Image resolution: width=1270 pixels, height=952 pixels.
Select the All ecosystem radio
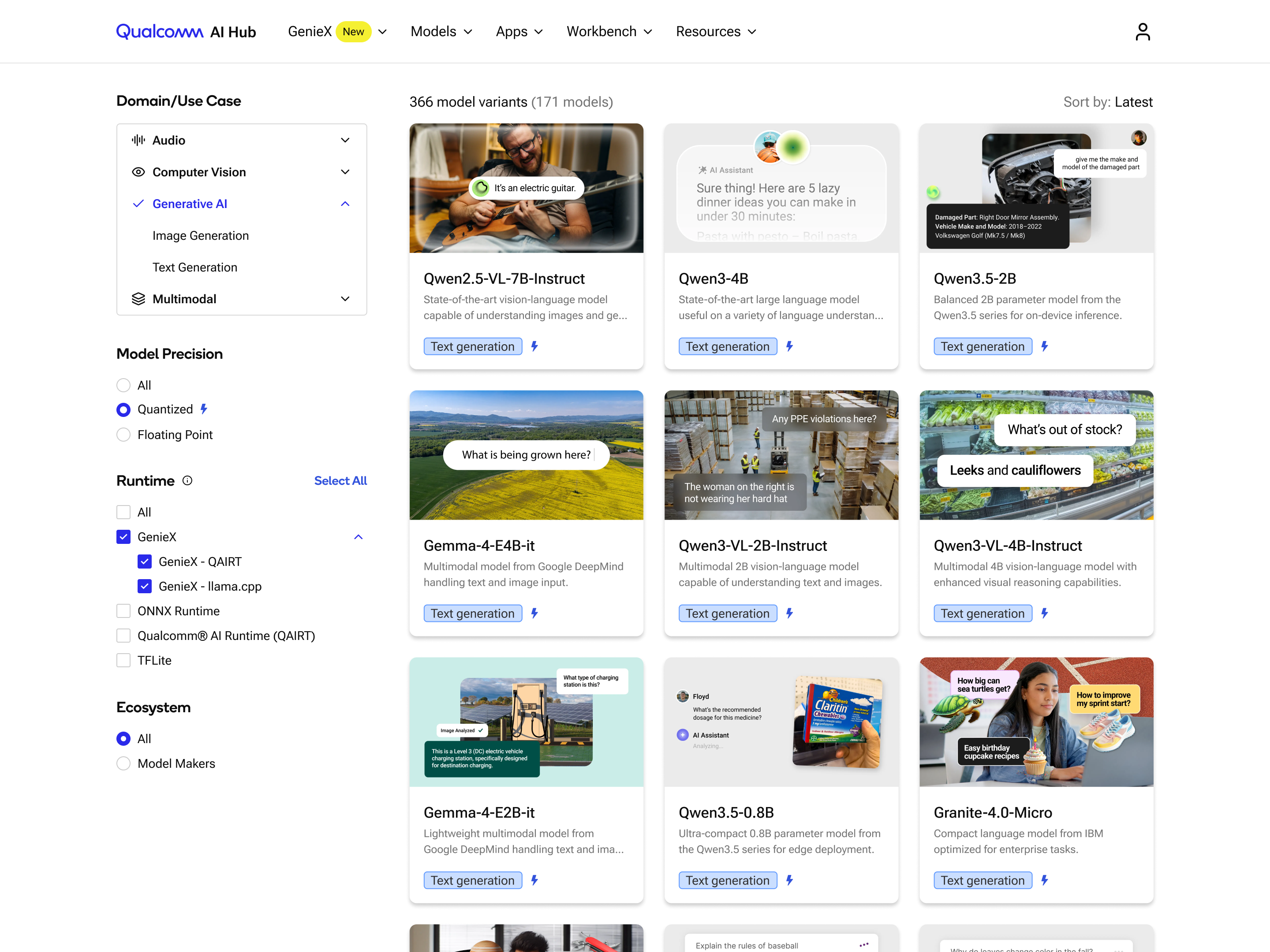click(123, 739)
